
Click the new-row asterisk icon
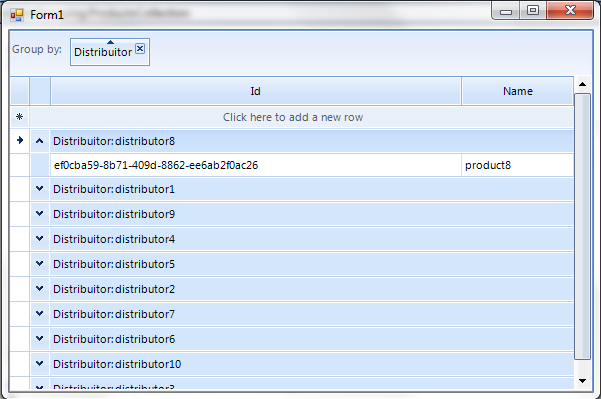coord(20,117)
